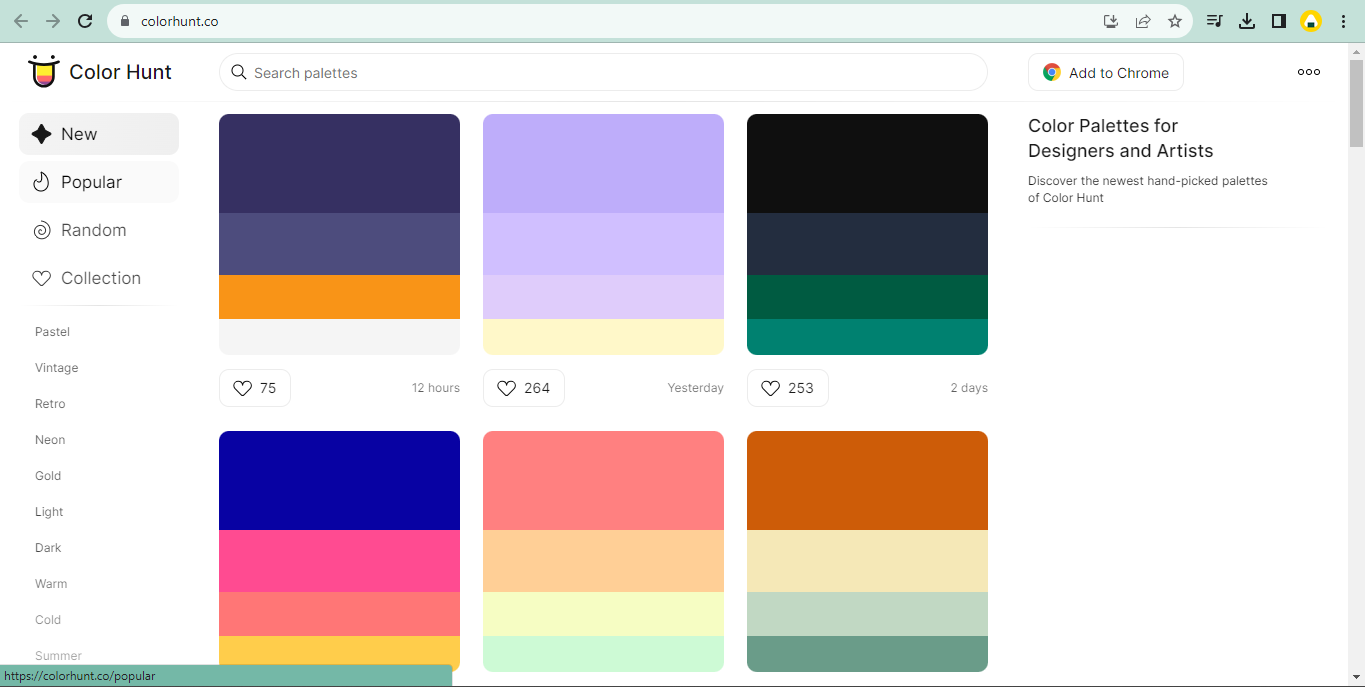
Task: Click the lavender top swatch of second palette
Action: click(603, 163)
